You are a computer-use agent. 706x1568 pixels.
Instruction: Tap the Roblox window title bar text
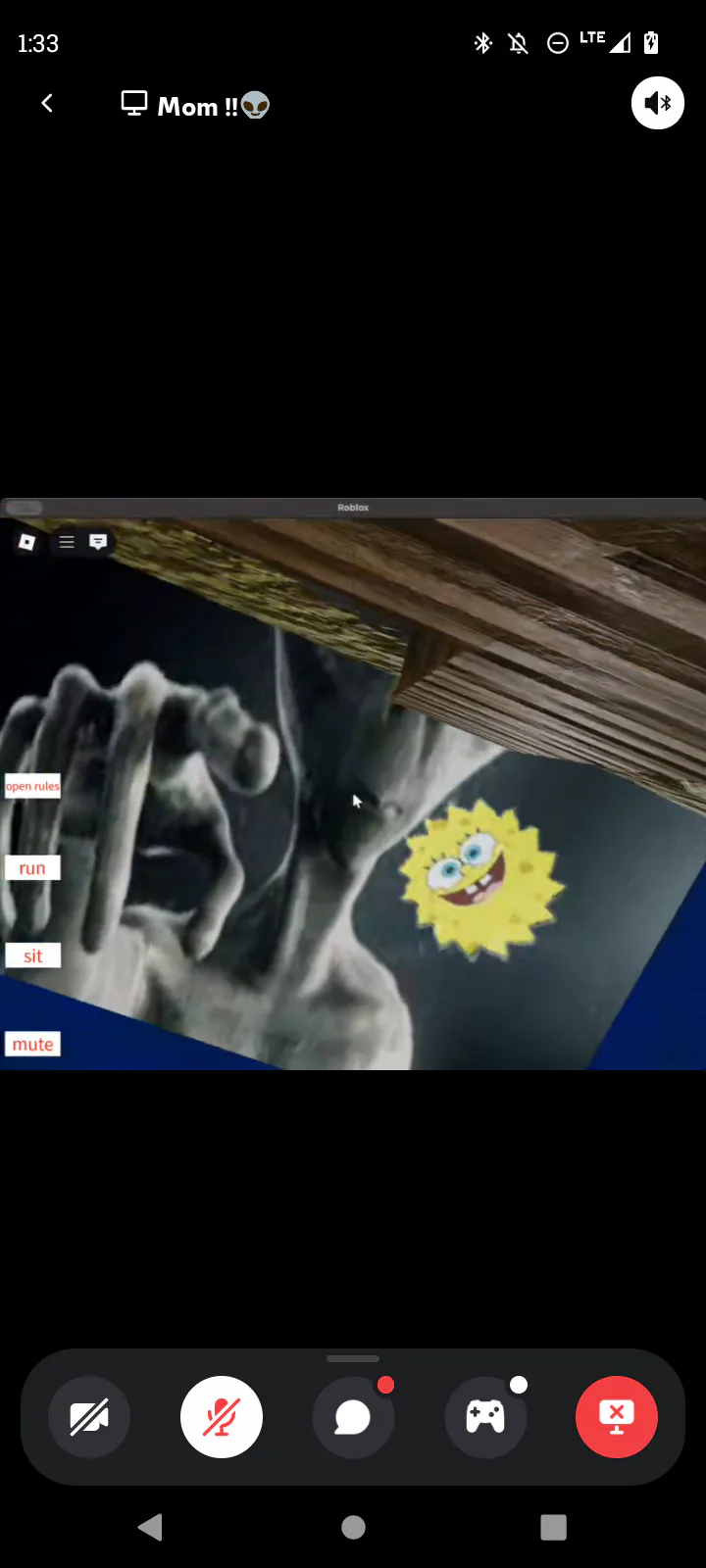353,508
